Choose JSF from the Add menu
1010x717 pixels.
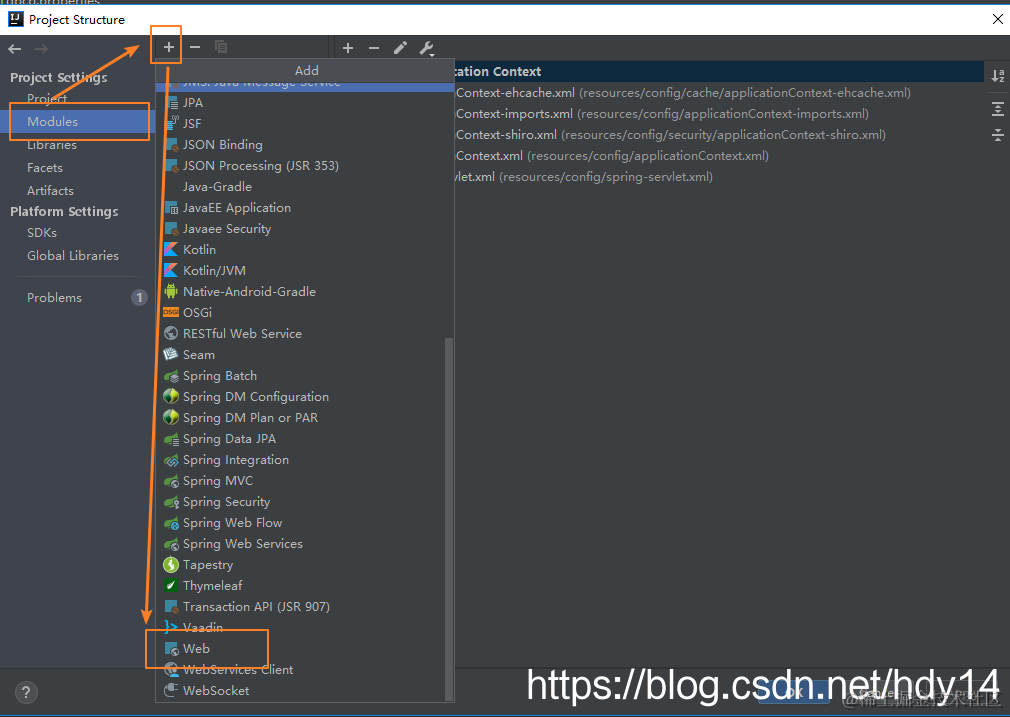(x=304, y=124)
